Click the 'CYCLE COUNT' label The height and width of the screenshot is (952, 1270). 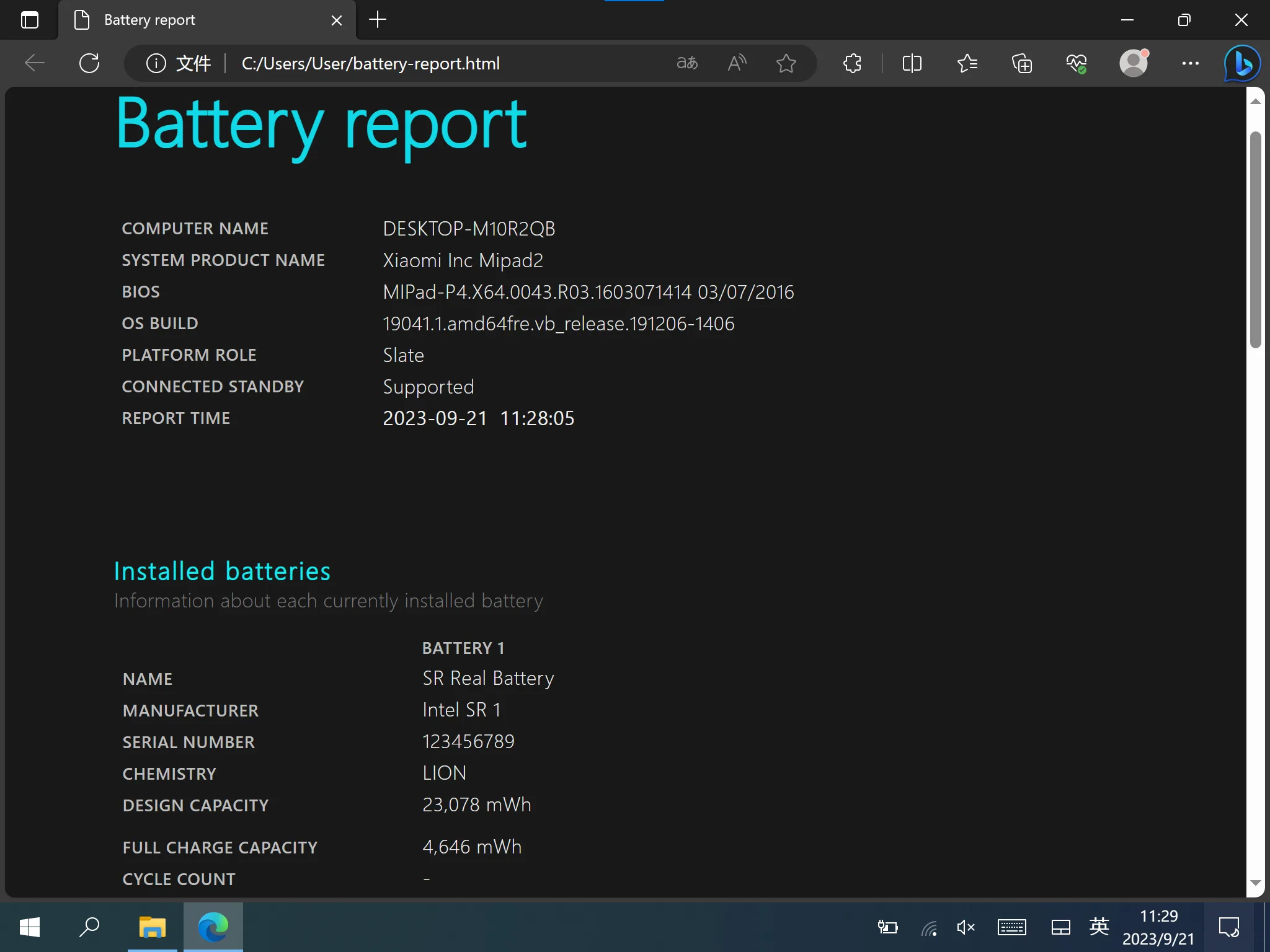coord(179,879)
